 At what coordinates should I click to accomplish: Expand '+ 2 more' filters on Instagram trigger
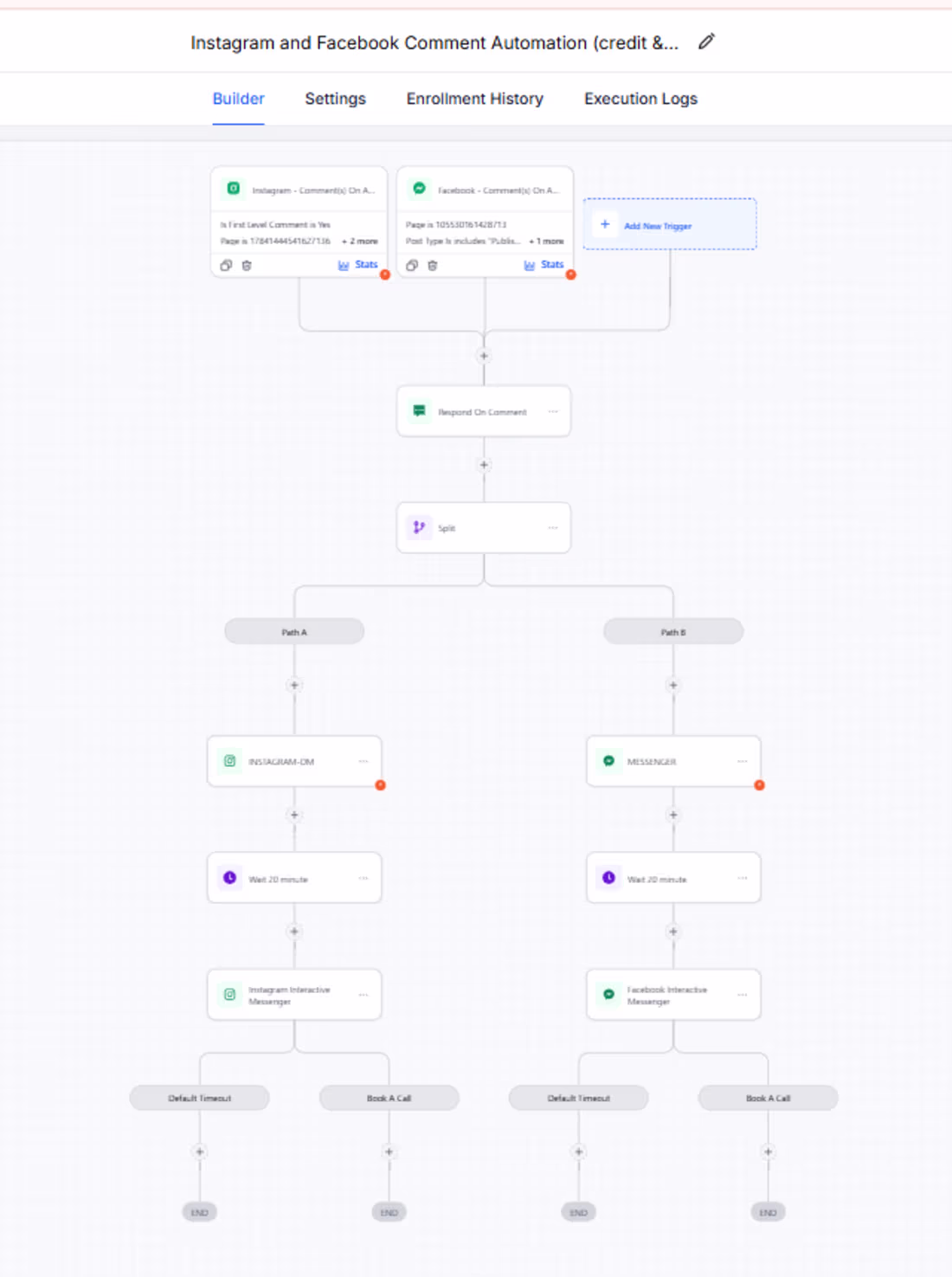[x=360, y=242]
